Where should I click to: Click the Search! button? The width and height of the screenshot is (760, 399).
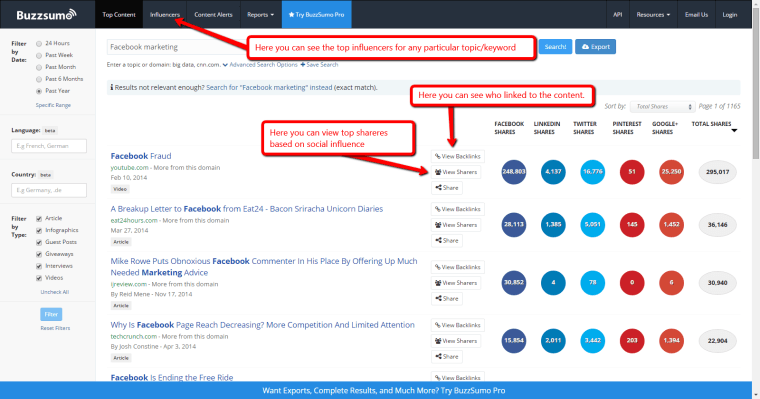click(555, 47)
